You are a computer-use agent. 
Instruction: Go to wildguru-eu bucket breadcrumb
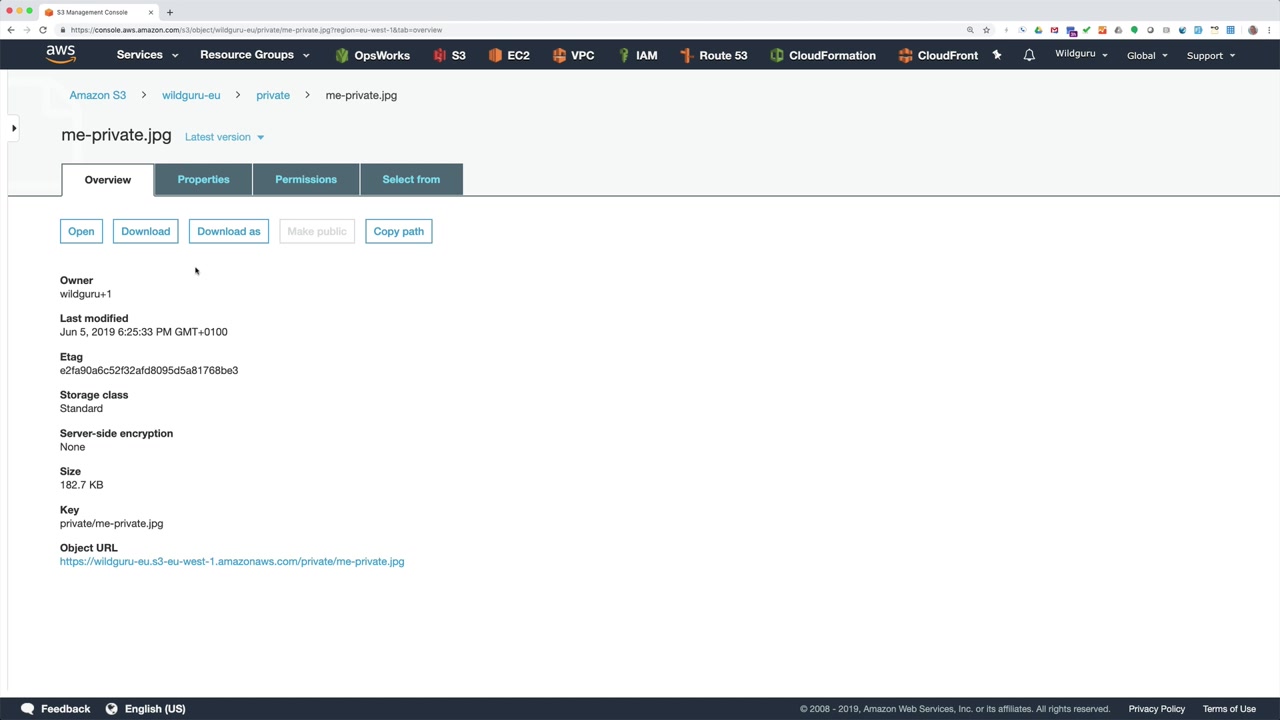(191, 95)
